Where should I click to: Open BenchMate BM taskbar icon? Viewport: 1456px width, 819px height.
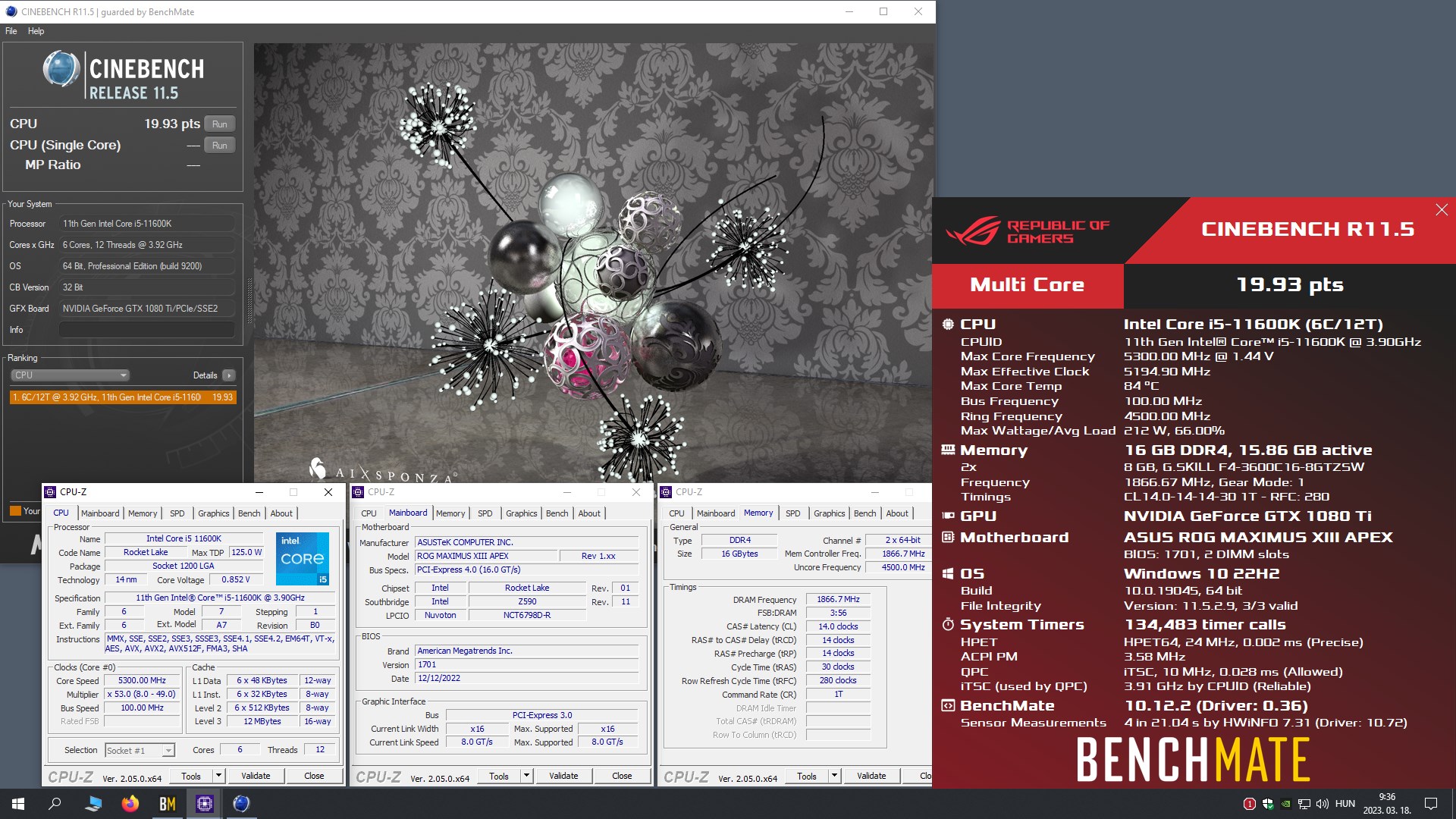pos(168,804)
